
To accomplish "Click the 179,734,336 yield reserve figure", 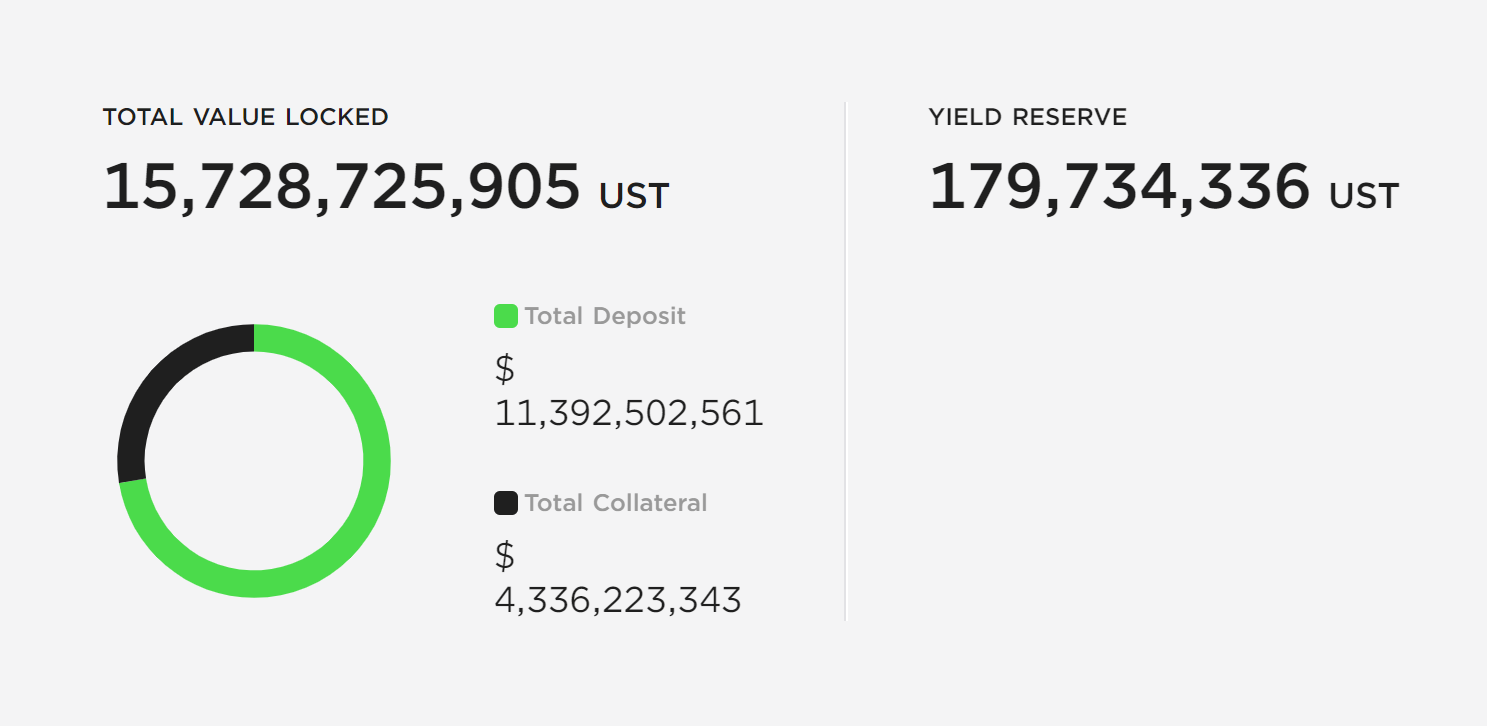I will (1119, 187).
